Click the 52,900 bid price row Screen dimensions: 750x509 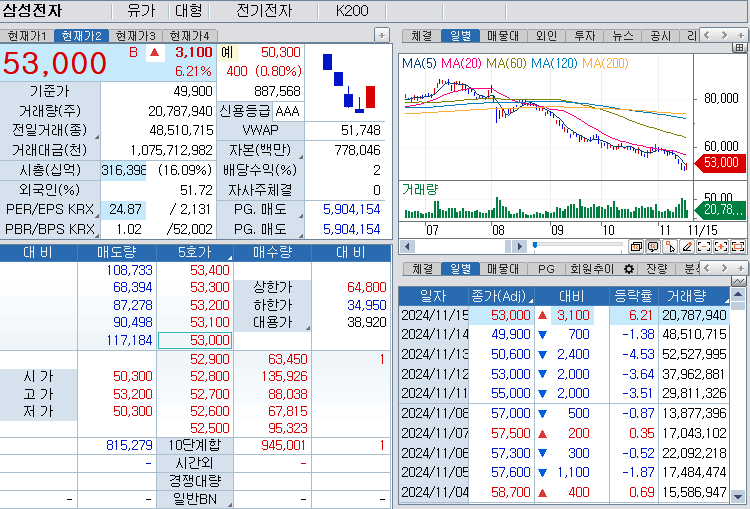coord(209,359)
